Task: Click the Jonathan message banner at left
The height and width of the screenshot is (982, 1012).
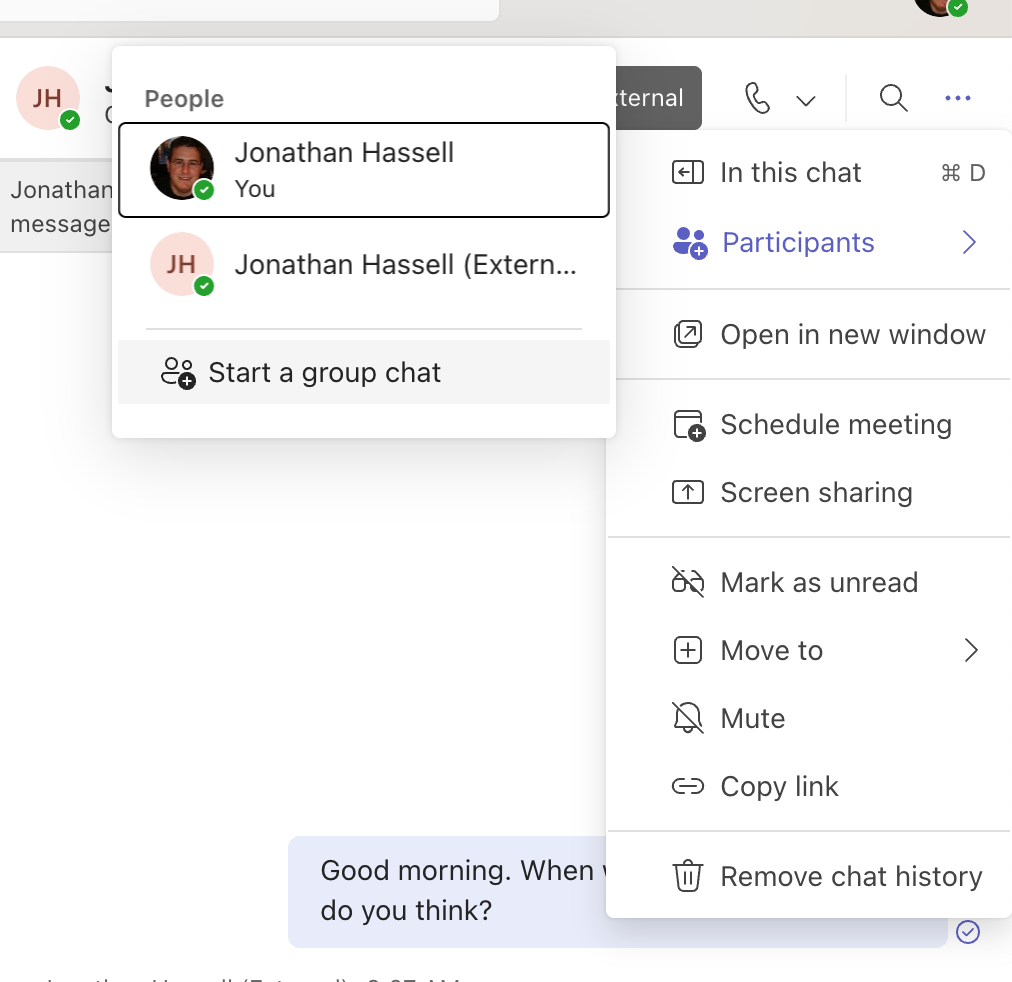Action: coord(56,206)
